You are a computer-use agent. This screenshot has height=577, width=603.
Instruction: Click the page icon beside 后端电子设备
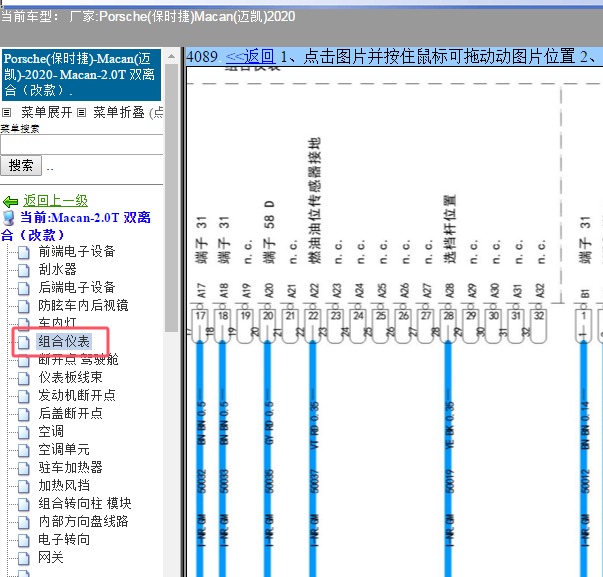24,288
